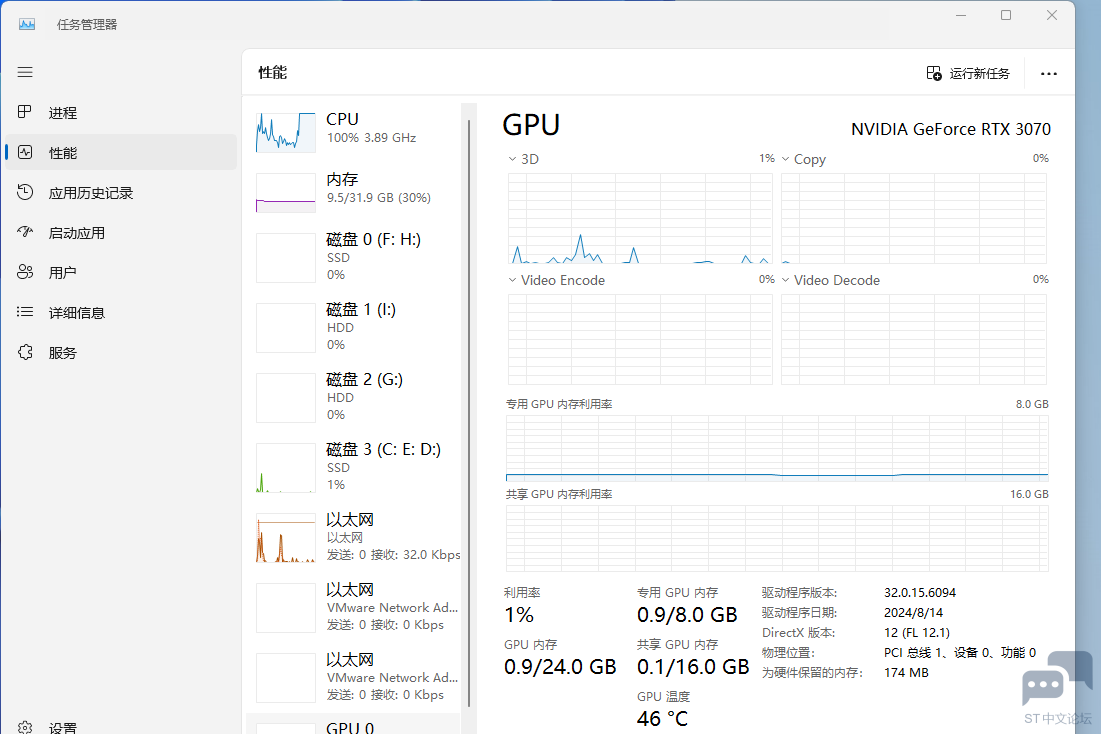Click the 174 MB reserved memory value
The height and width of the screenshot is (734, 1101).
906,673
